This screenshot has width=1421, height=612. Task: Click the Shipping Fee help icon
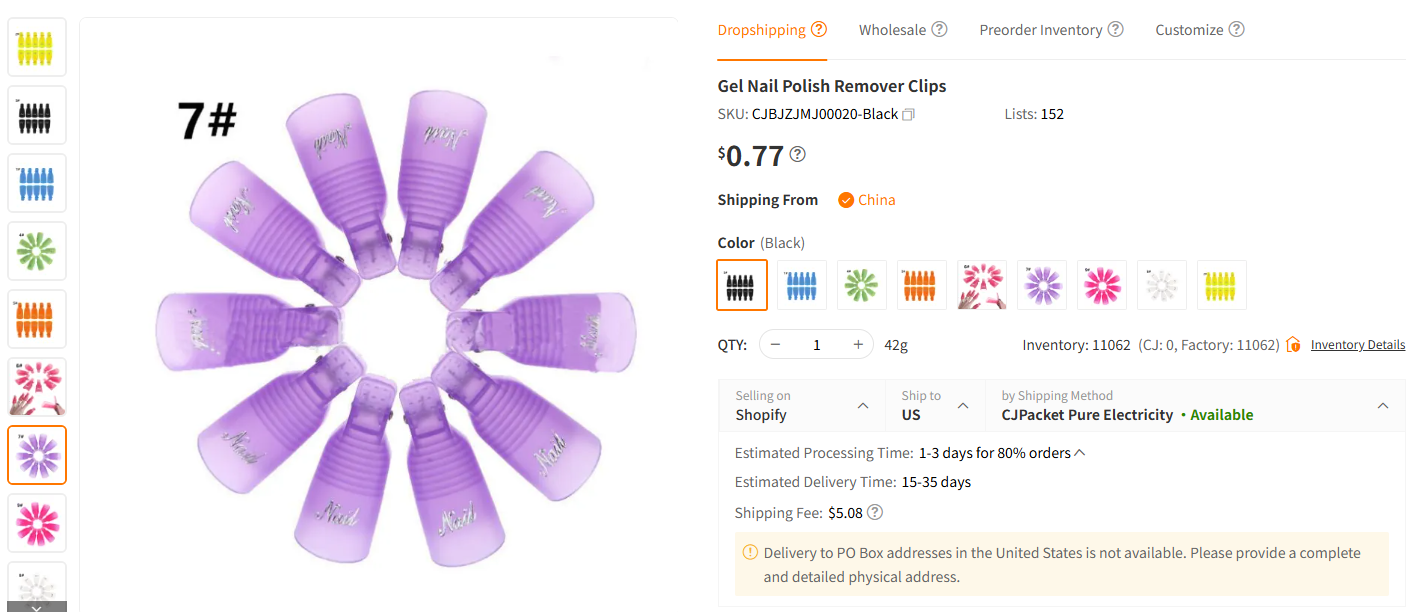pos(875,513)
